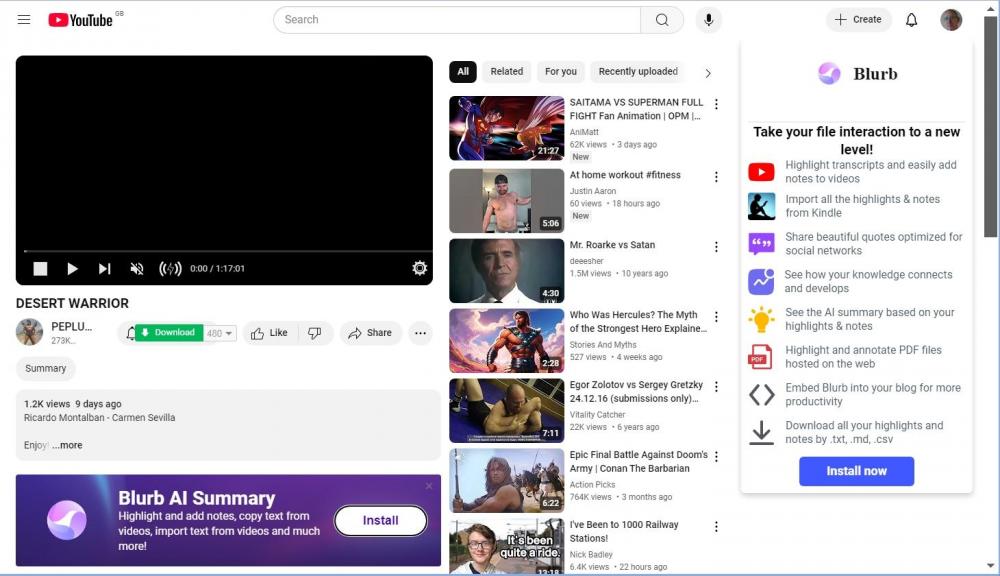The image size is (1000, 576).
Task: Click the green Download button
Action: pos(168,333)
